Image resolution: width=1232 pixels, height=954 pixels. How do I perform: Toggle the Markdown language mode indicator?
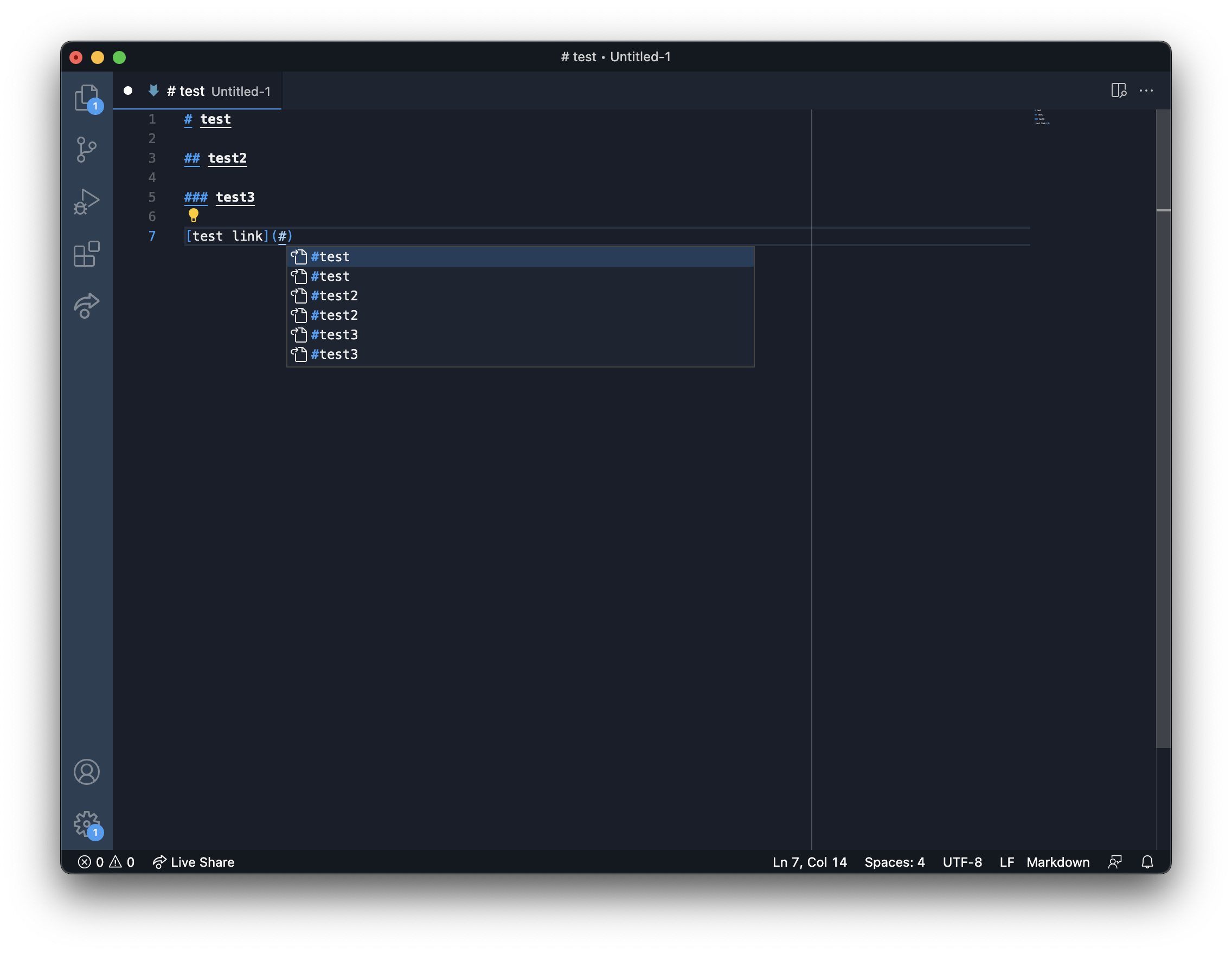click(1058, 861)
